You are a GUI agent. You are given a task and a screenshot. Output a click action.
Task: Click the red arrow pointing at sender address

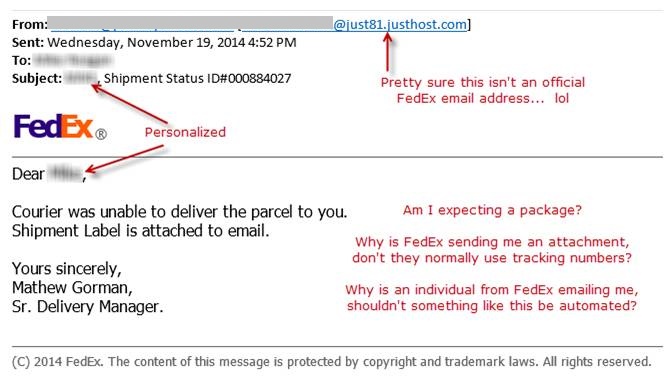point(387,52)
